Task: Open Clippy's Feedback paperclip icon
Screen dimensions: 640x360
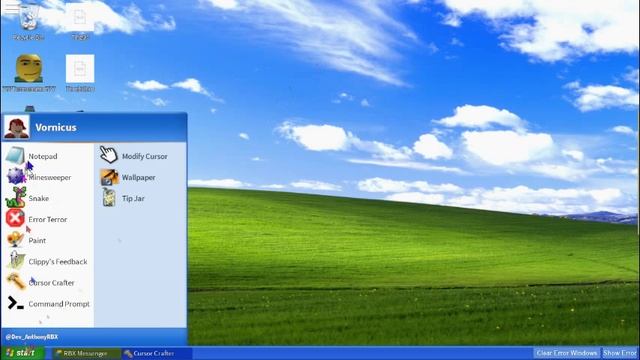Action: 16,261
